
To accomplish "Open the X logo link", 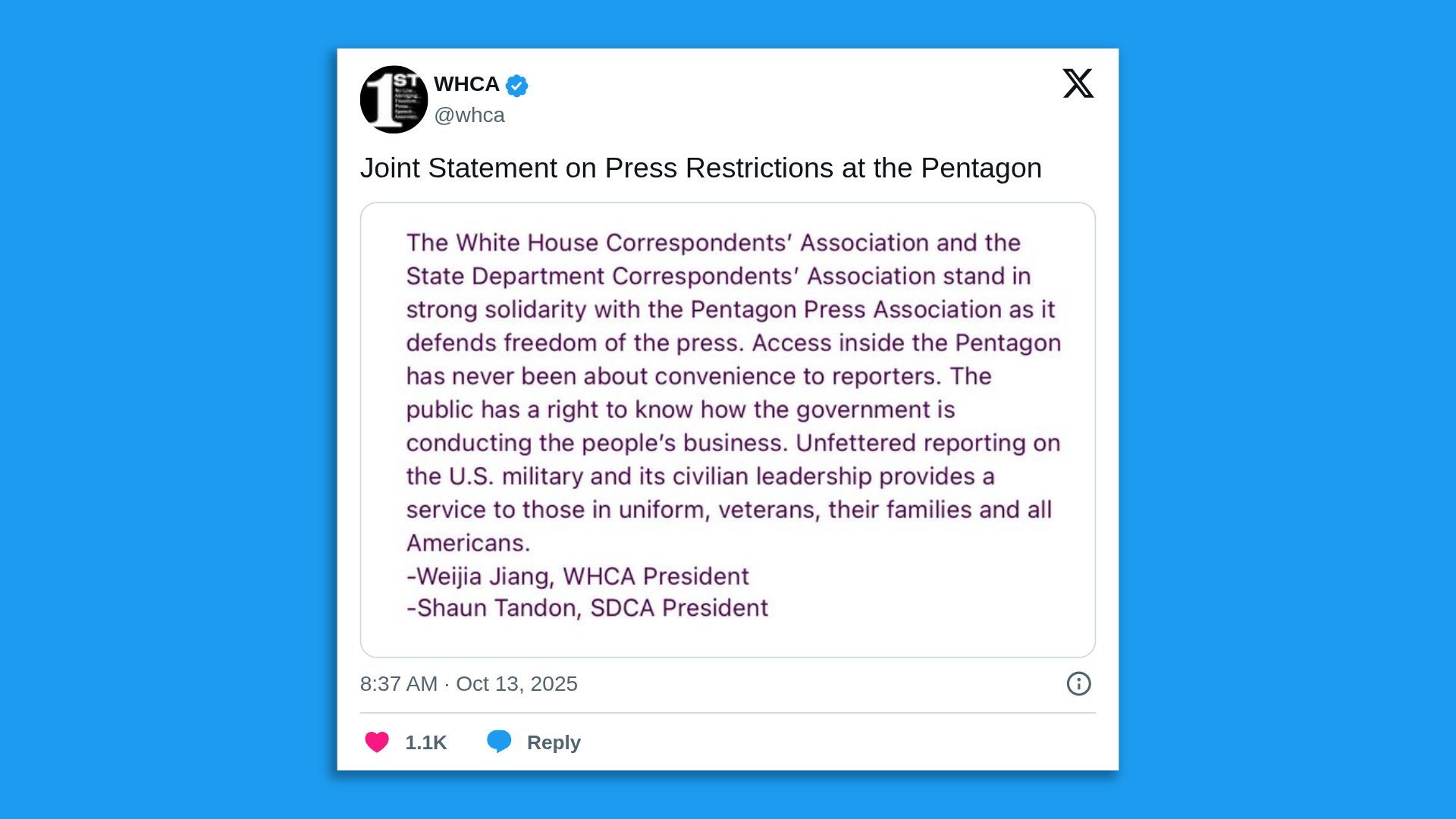I will [x=1078, y=83].
